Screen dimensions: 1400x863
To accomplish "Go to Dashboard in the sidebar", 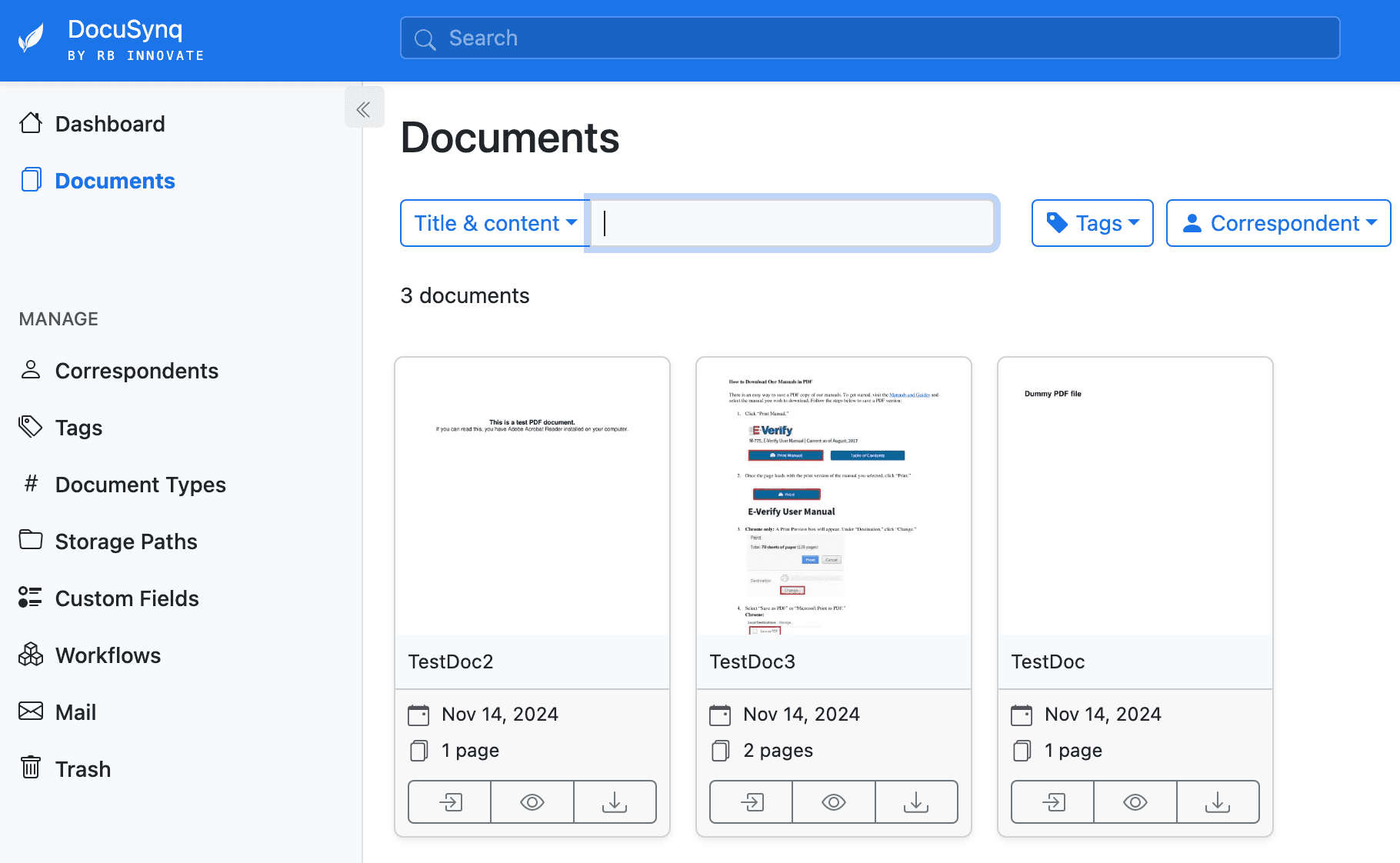I will point(110,124).
